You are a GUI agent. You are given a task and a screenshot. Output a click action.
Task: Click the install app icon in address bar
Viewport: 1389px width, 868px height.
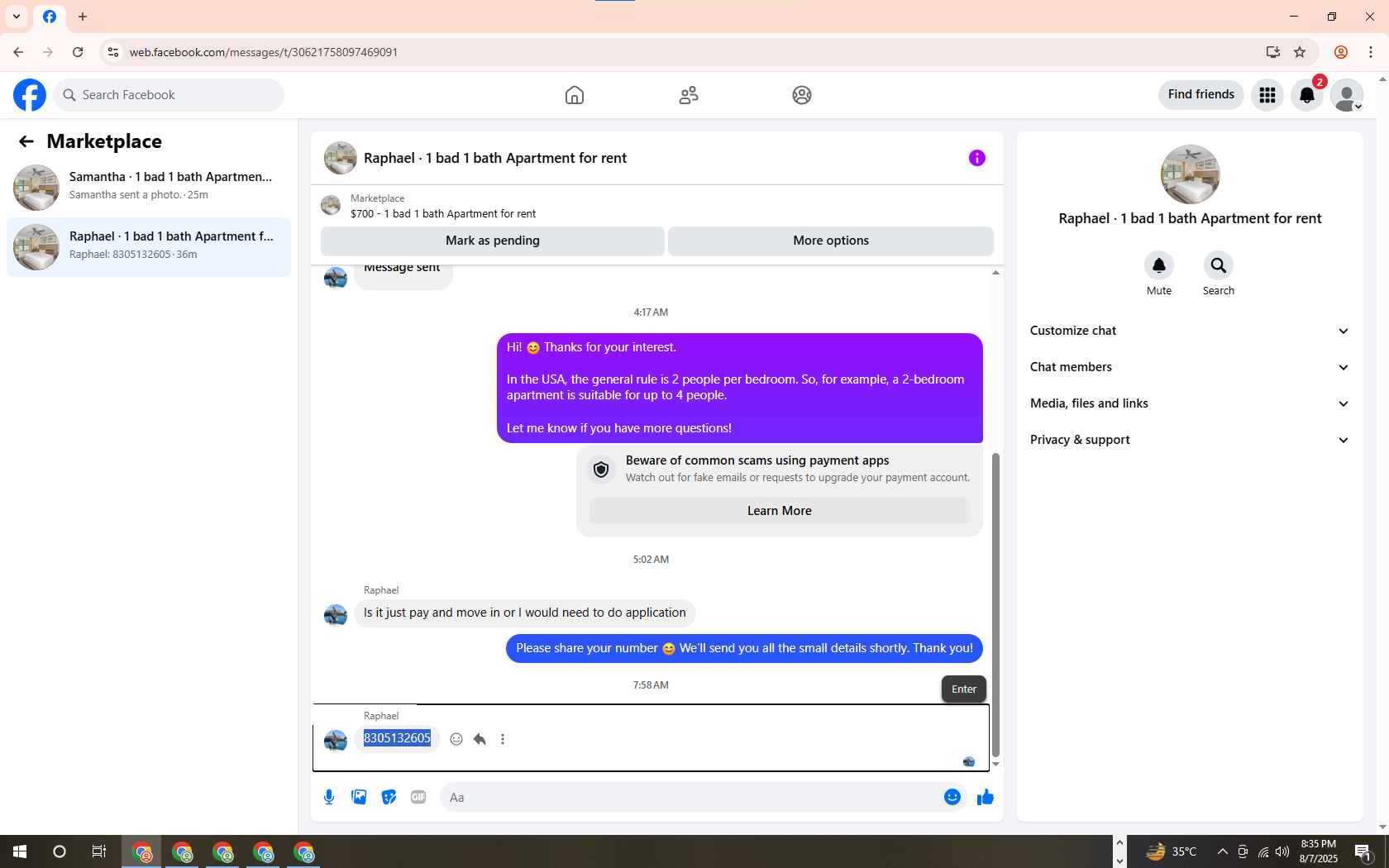[x=1272, y=52]
